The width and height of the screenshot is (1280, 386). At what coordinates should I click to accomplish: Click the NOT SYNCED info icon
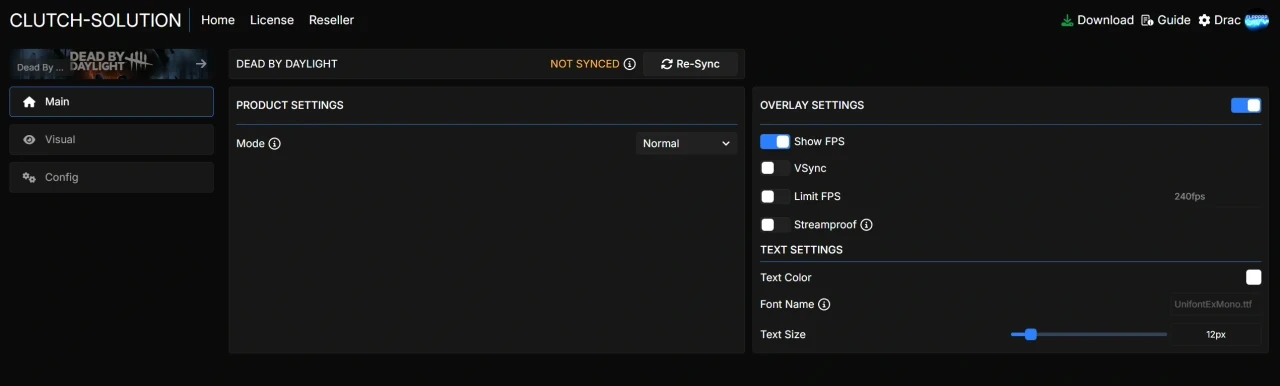630,64
